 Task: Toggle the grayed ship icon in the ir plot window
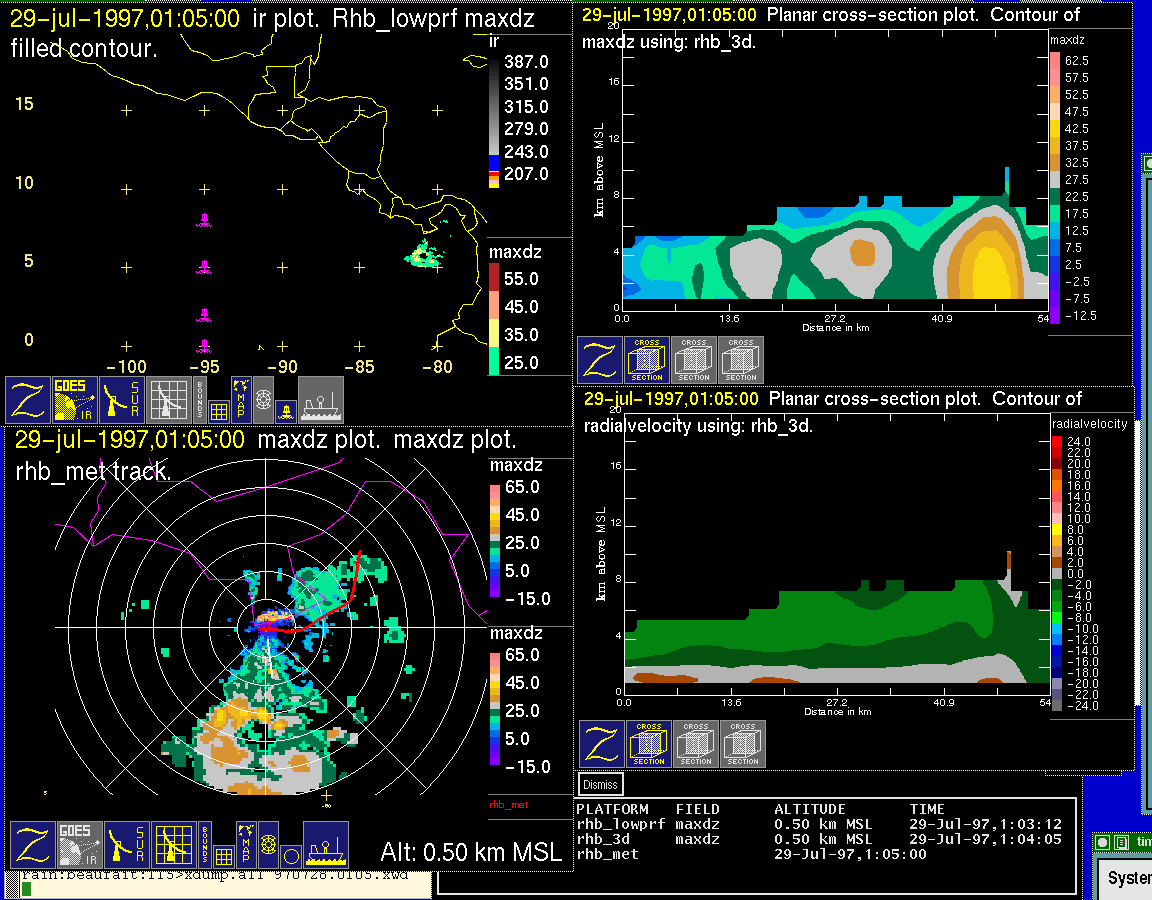(x=321, y=400)
